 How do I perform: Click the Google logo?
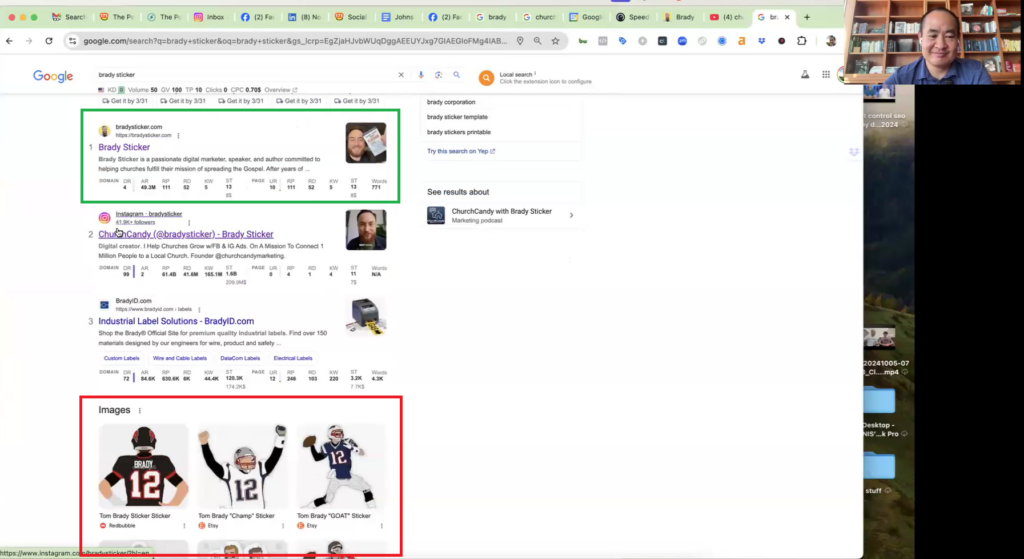53,76
